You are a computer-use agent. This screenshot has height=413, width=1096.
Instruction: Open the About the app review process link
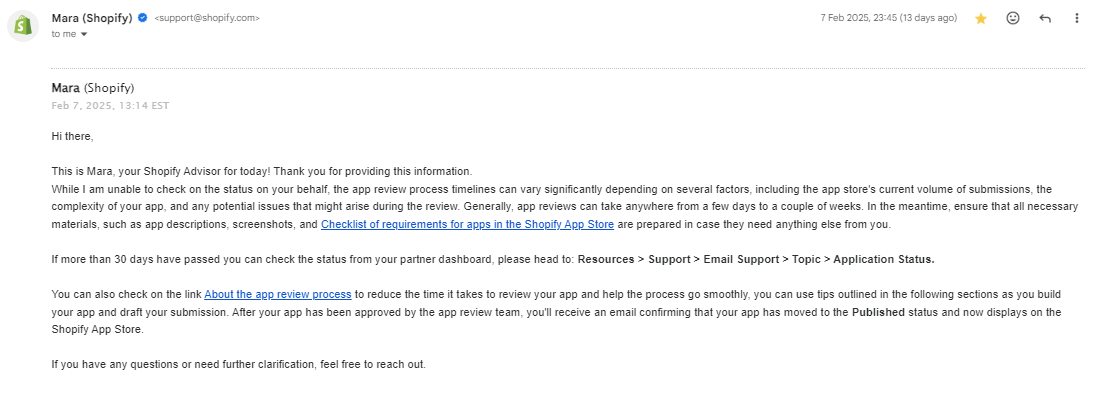277,294
